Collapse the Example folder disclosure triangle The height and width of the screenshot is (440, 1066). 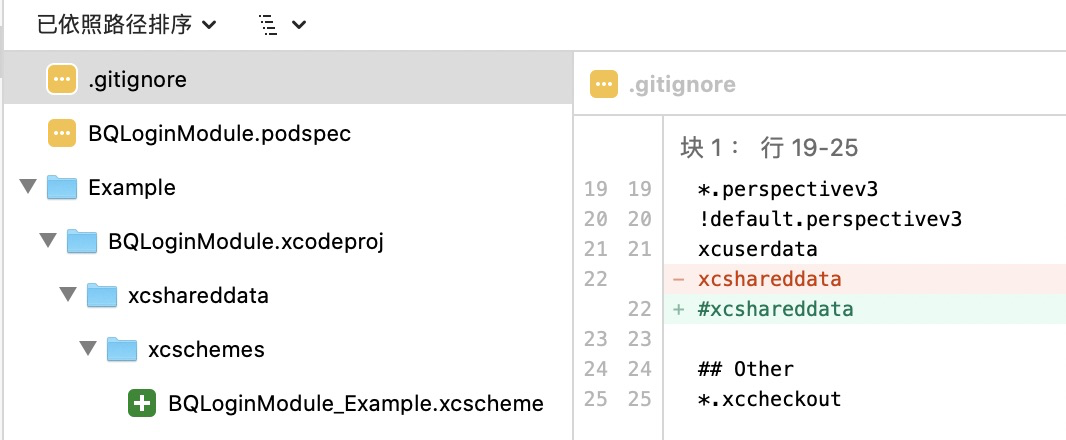pyautogui.click(x=28, y=186)
